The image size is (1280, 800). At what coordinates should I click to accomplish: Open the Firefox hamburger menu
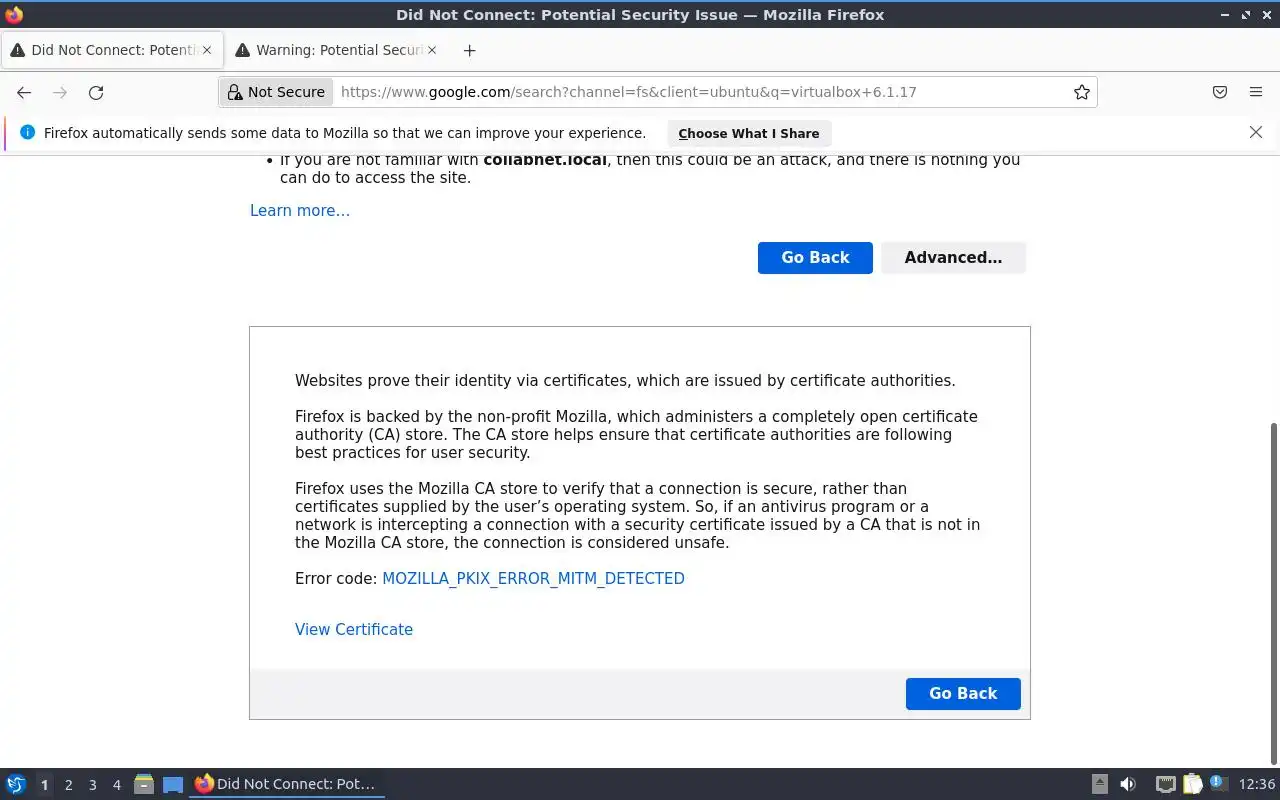click(1256, 92)
